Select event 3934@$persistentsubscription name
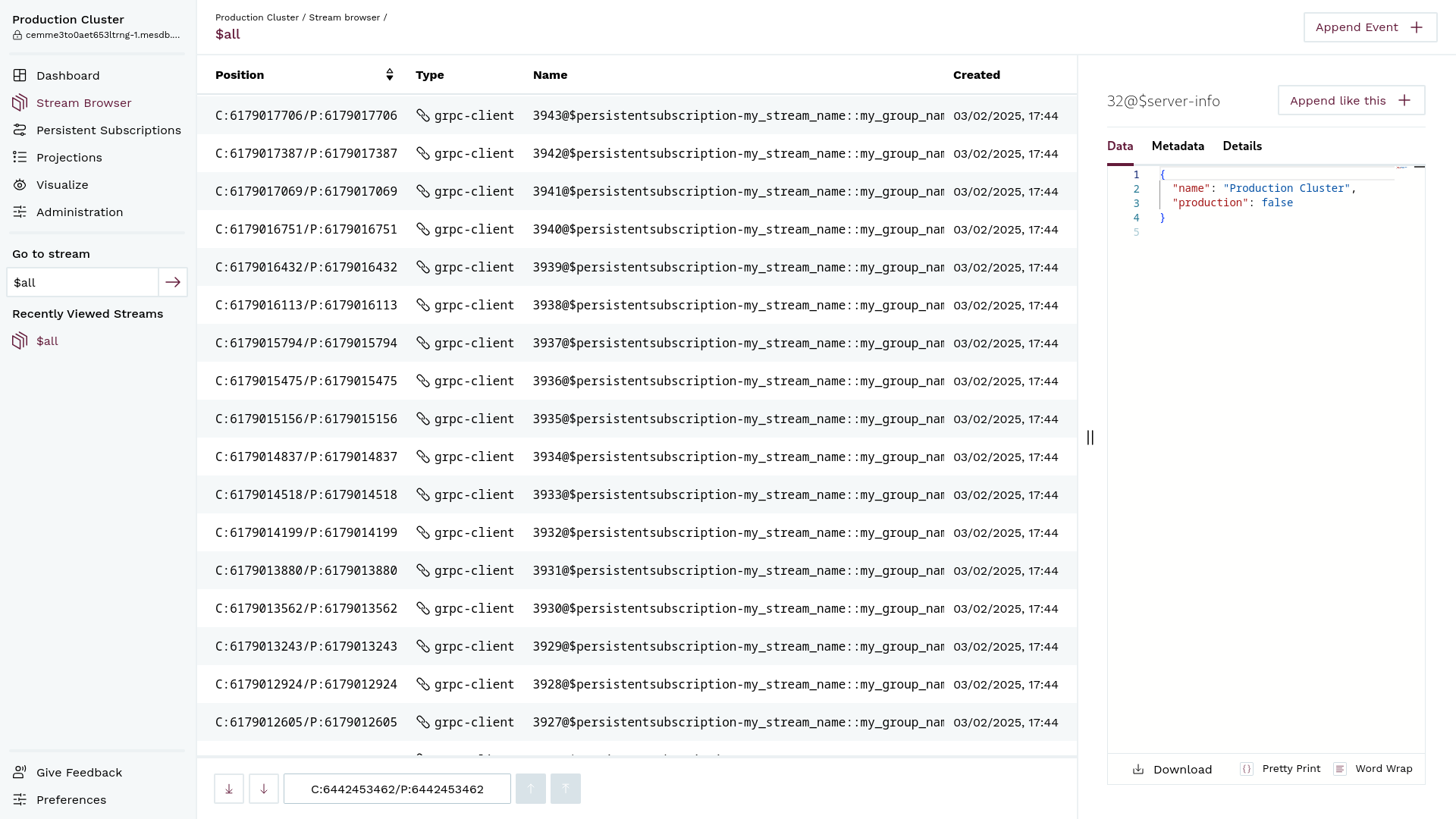The height and width of the screenshot is (819, 1456). 738,457
